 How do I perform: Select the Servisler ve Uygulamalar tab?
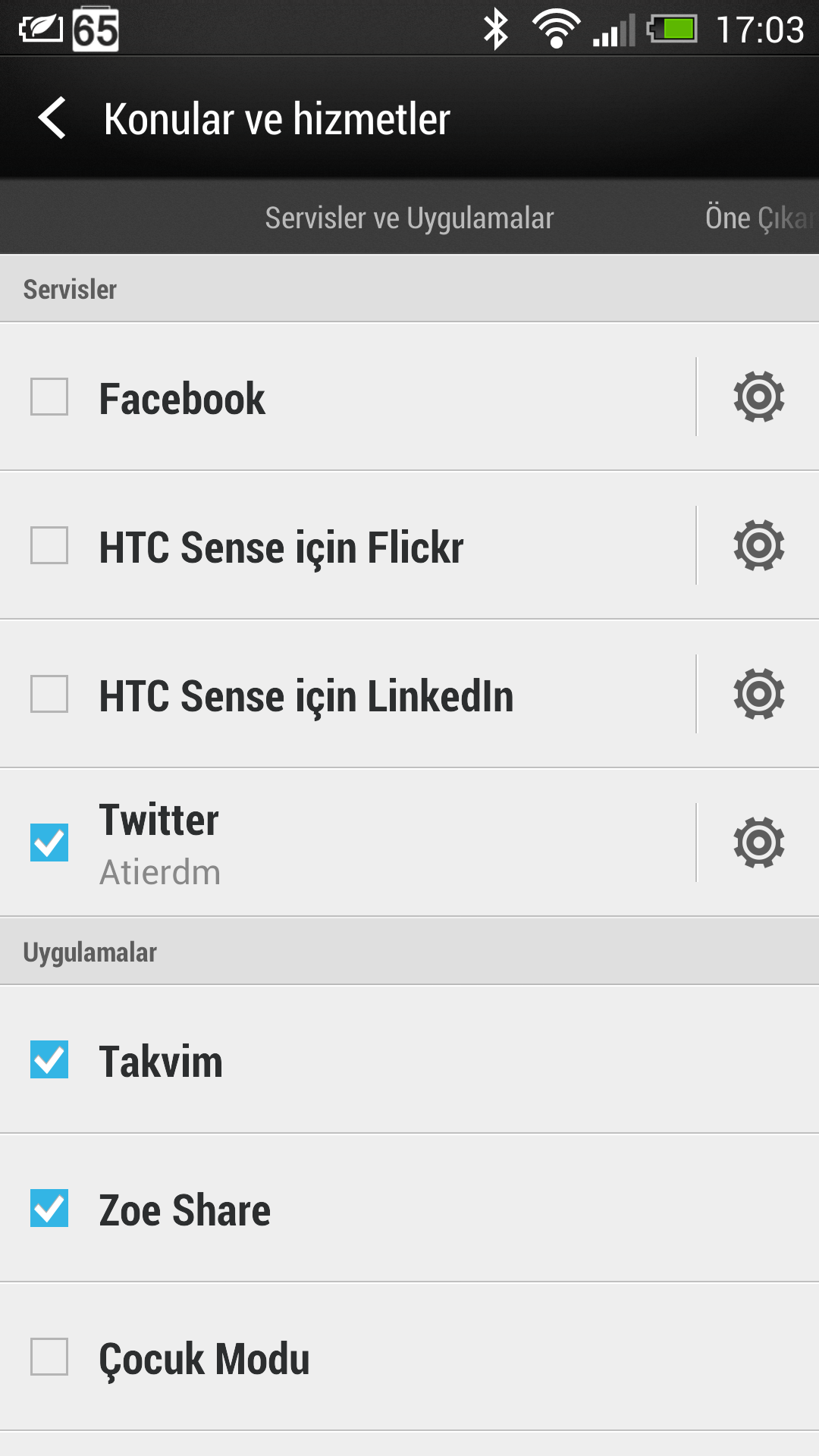409,218
